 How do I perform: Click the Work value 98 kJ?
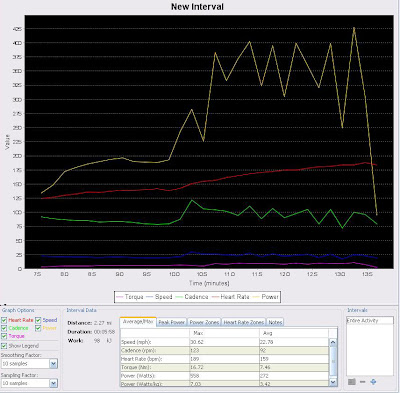[103, 341]
